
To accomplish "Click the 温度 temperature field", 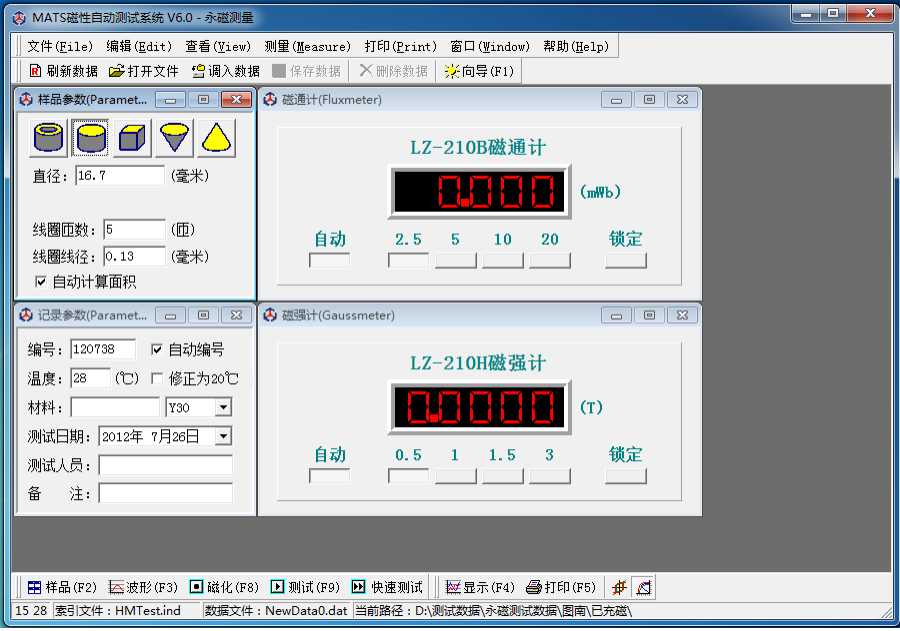I will point(90,378).
